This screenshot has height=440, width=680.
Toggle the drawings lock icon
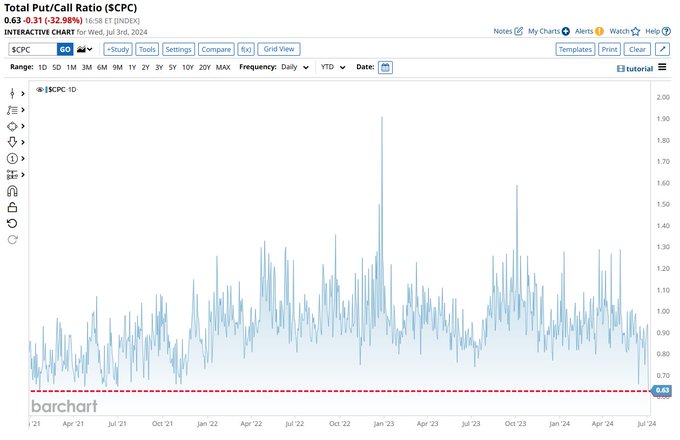[x=12, y=207]
